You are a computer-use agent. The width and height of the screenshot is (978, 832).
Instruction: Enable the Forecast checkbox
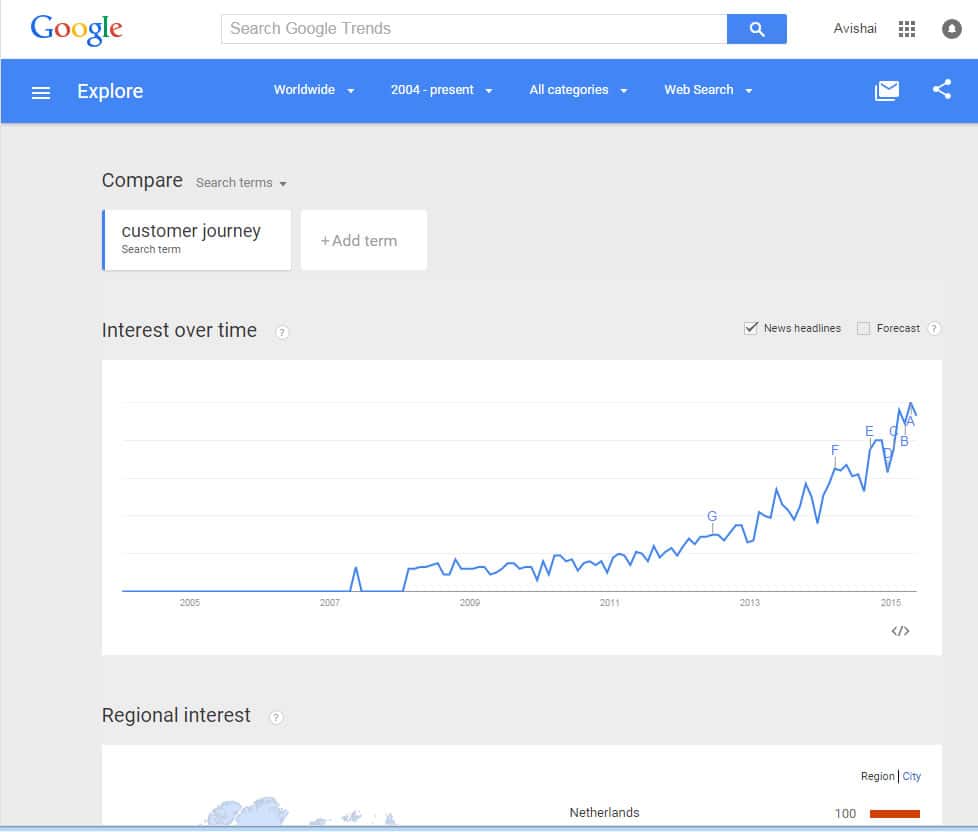863,328
